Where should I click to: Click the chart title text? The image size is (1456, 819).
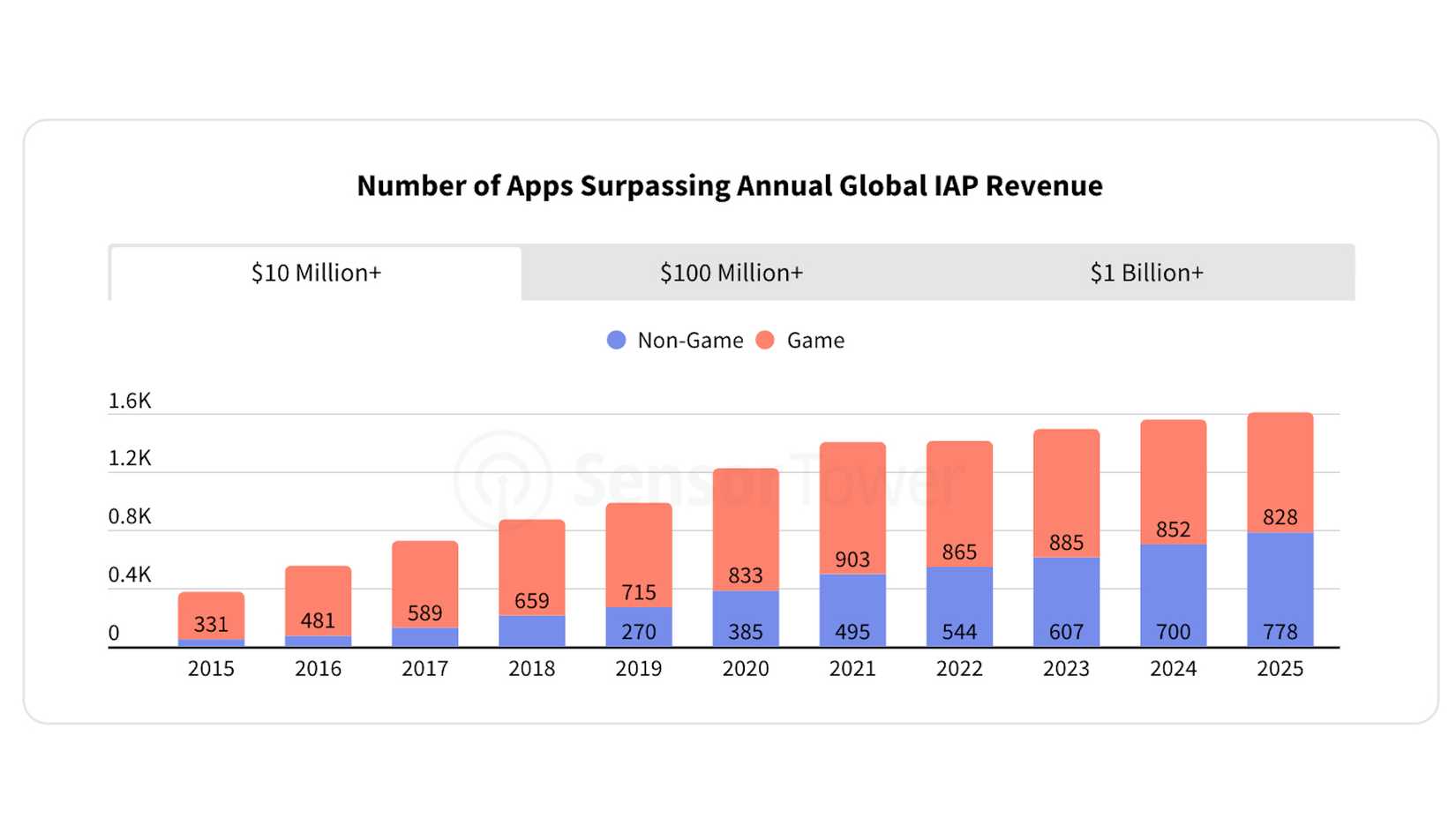[729, 185]
